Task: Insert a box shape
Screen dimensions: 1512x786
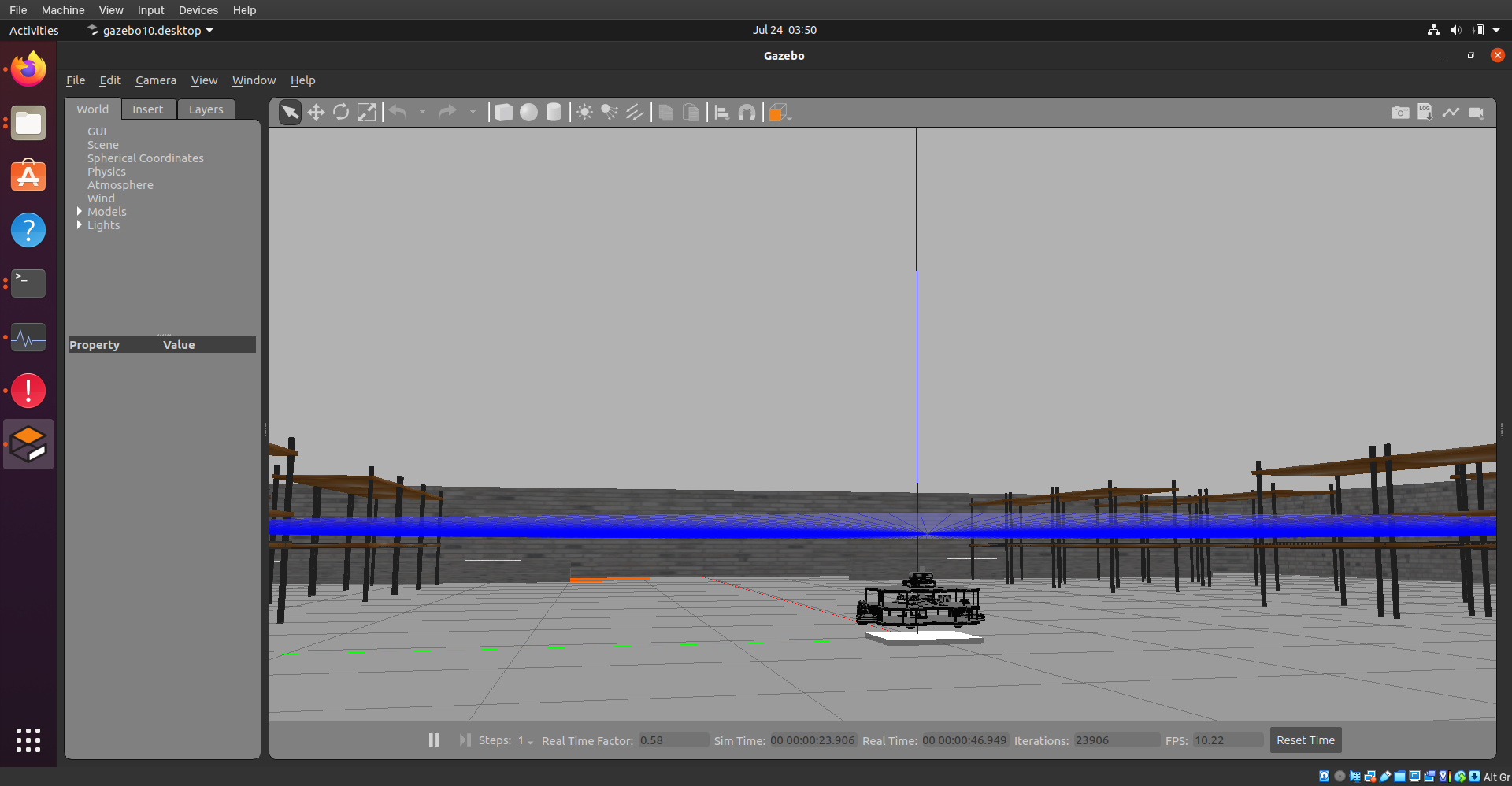Action: click(503, 113)
